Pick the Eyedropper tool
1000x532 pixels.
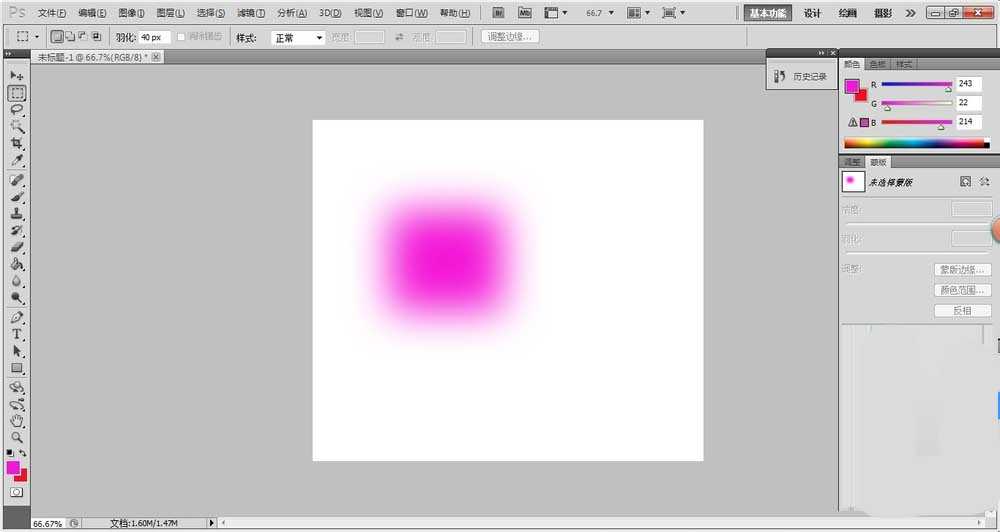point(17,161)
